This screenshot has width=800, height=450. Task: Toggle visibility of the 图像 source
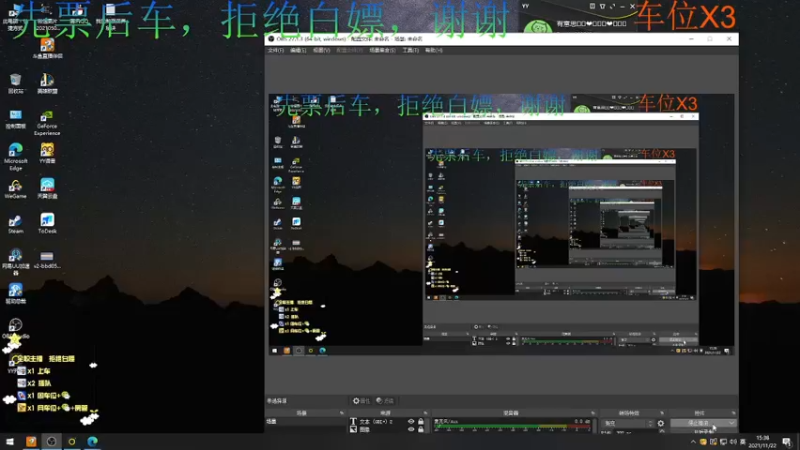coord(411,429)
